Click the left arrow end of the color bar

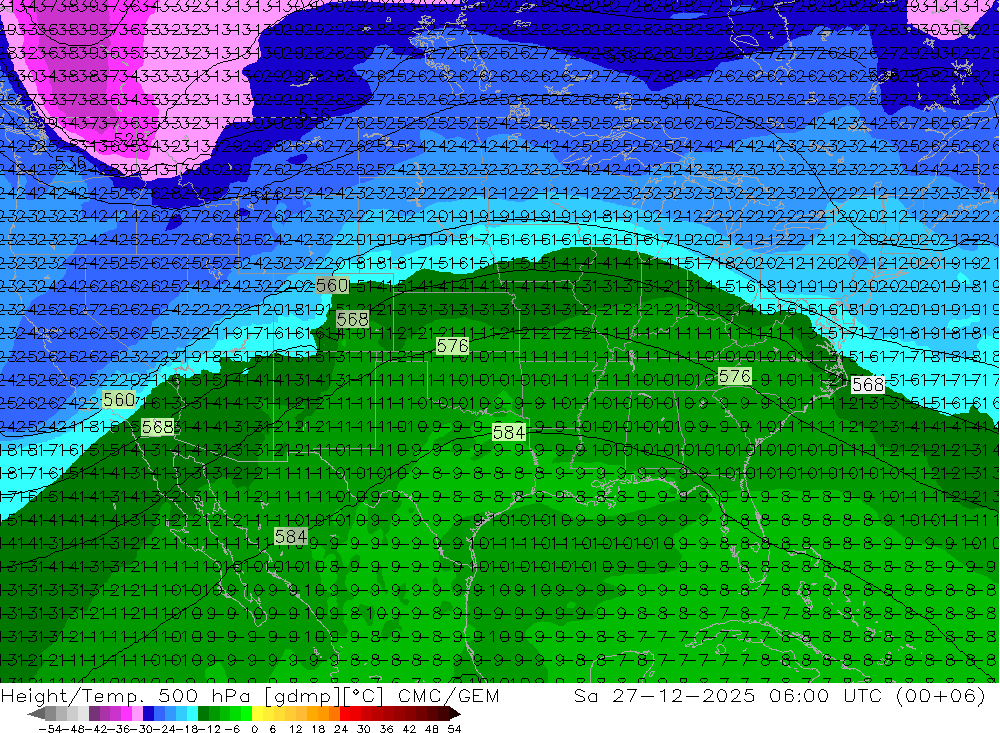coord(36,714)
